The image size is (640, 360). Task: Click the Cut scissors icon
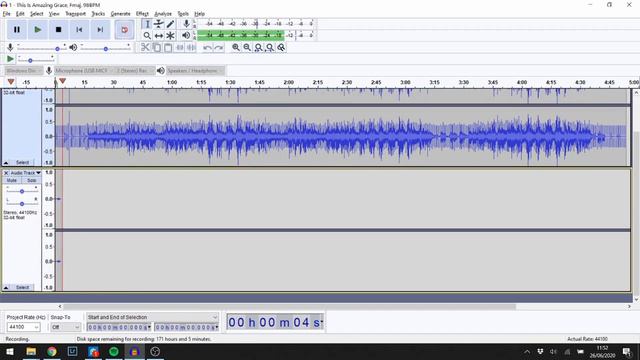[x=145, y=47]
